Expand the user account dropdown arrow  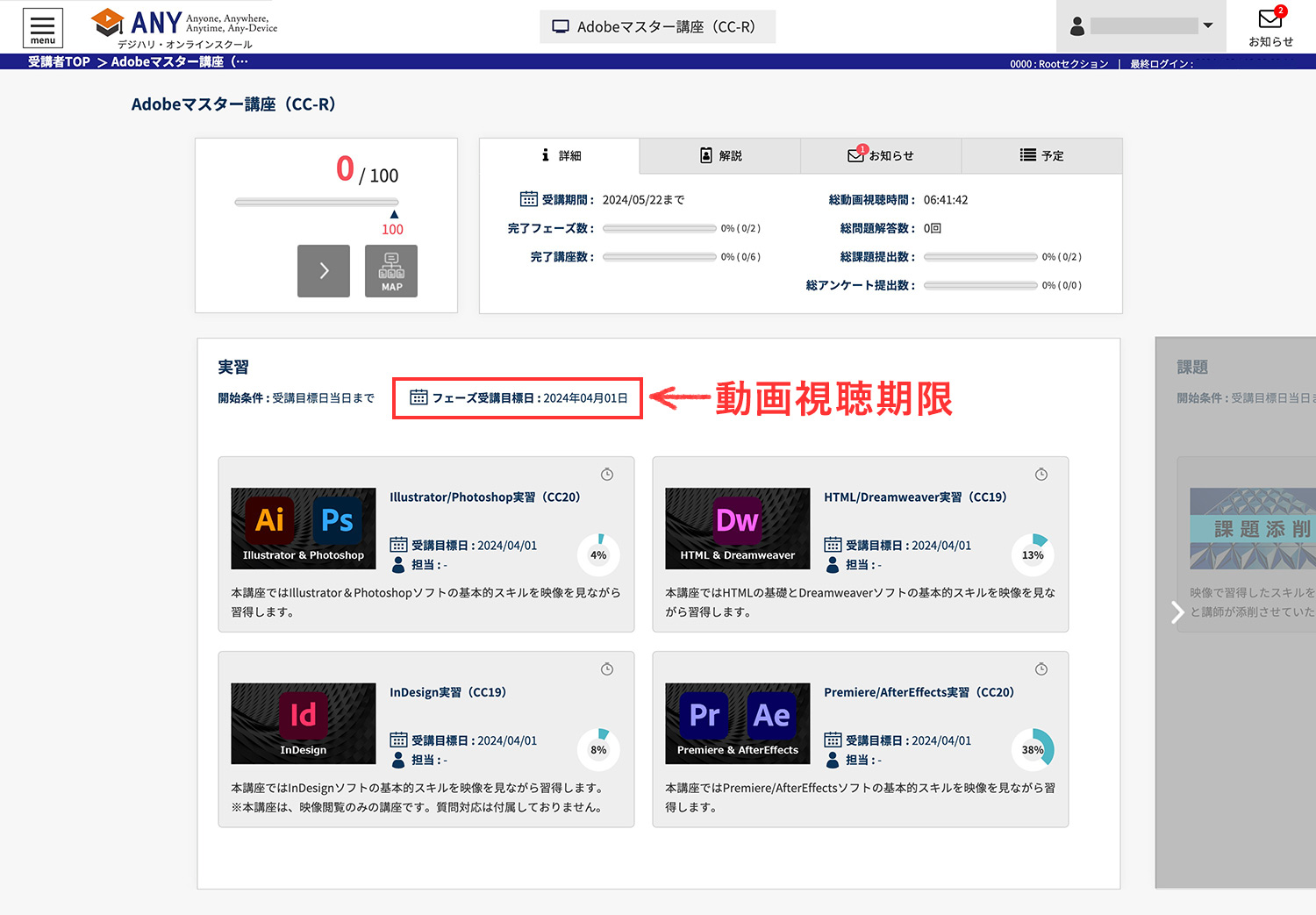pyautogui.click(x=1208, y=25)
